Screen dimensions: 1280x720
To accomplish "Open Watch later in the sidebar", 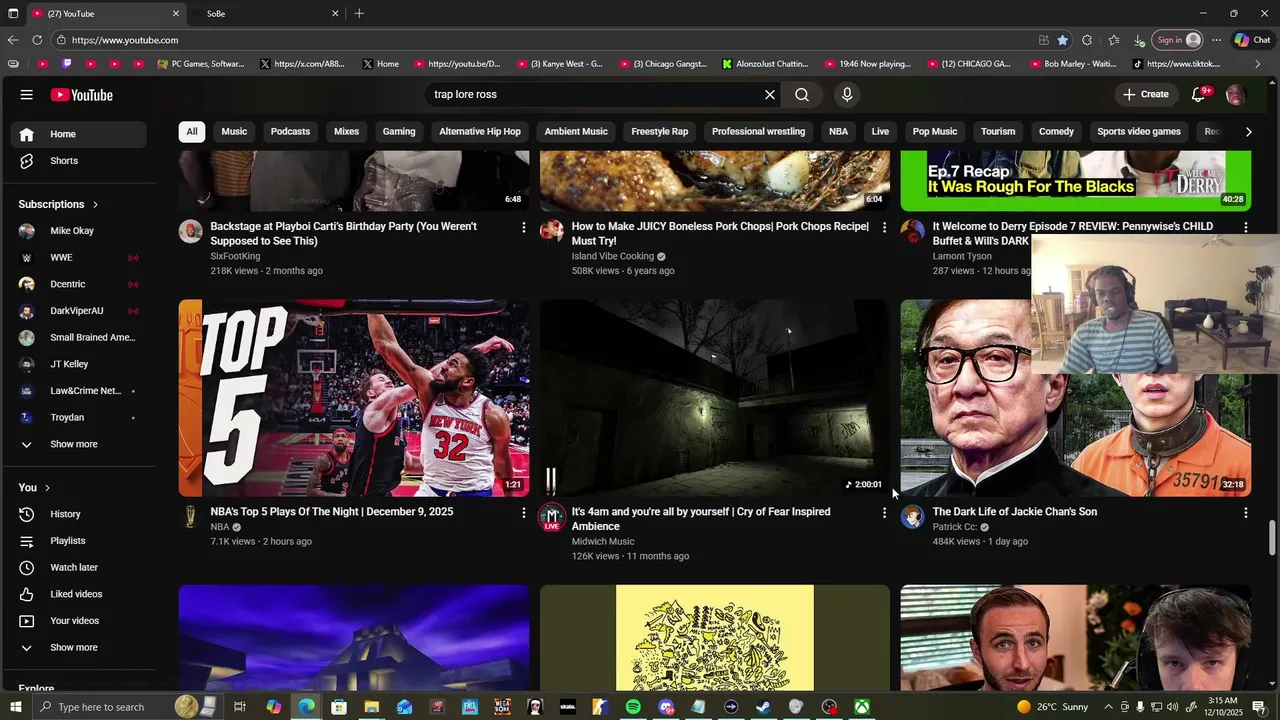I will [78, 568].
